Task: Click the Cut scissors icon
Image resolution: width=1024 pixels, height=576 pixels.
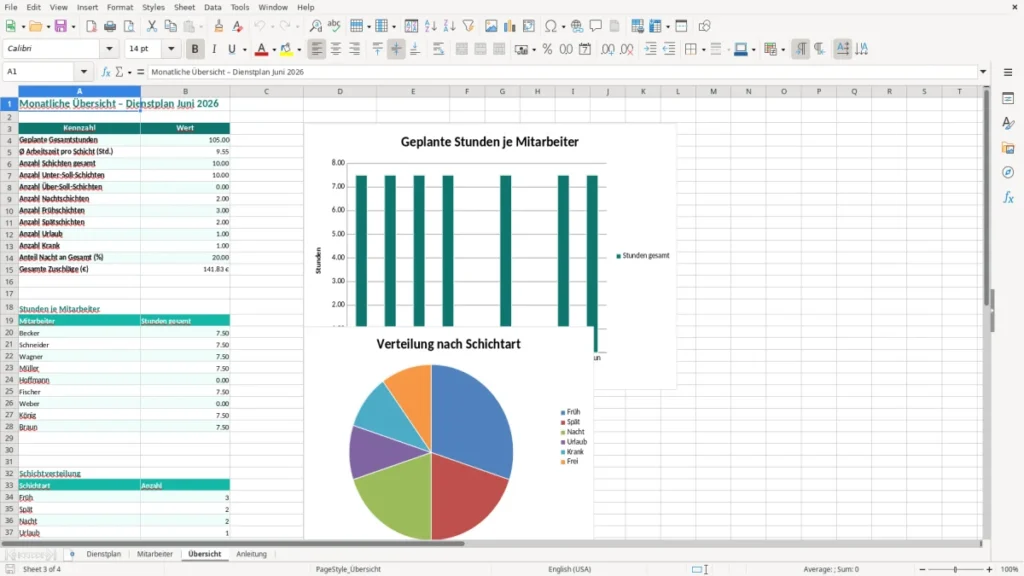Action: tap(152, 26)
